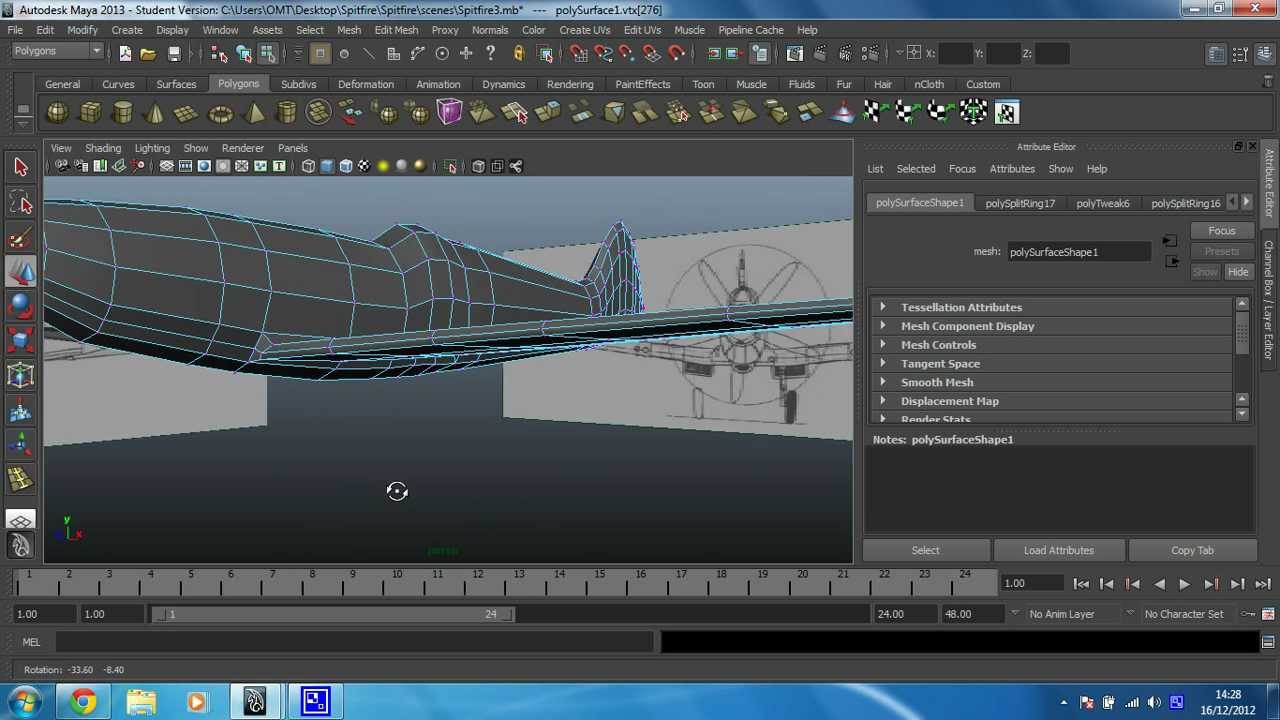Click the help question mark icon
Screen dimensions: 1280x720
(490, 53)
